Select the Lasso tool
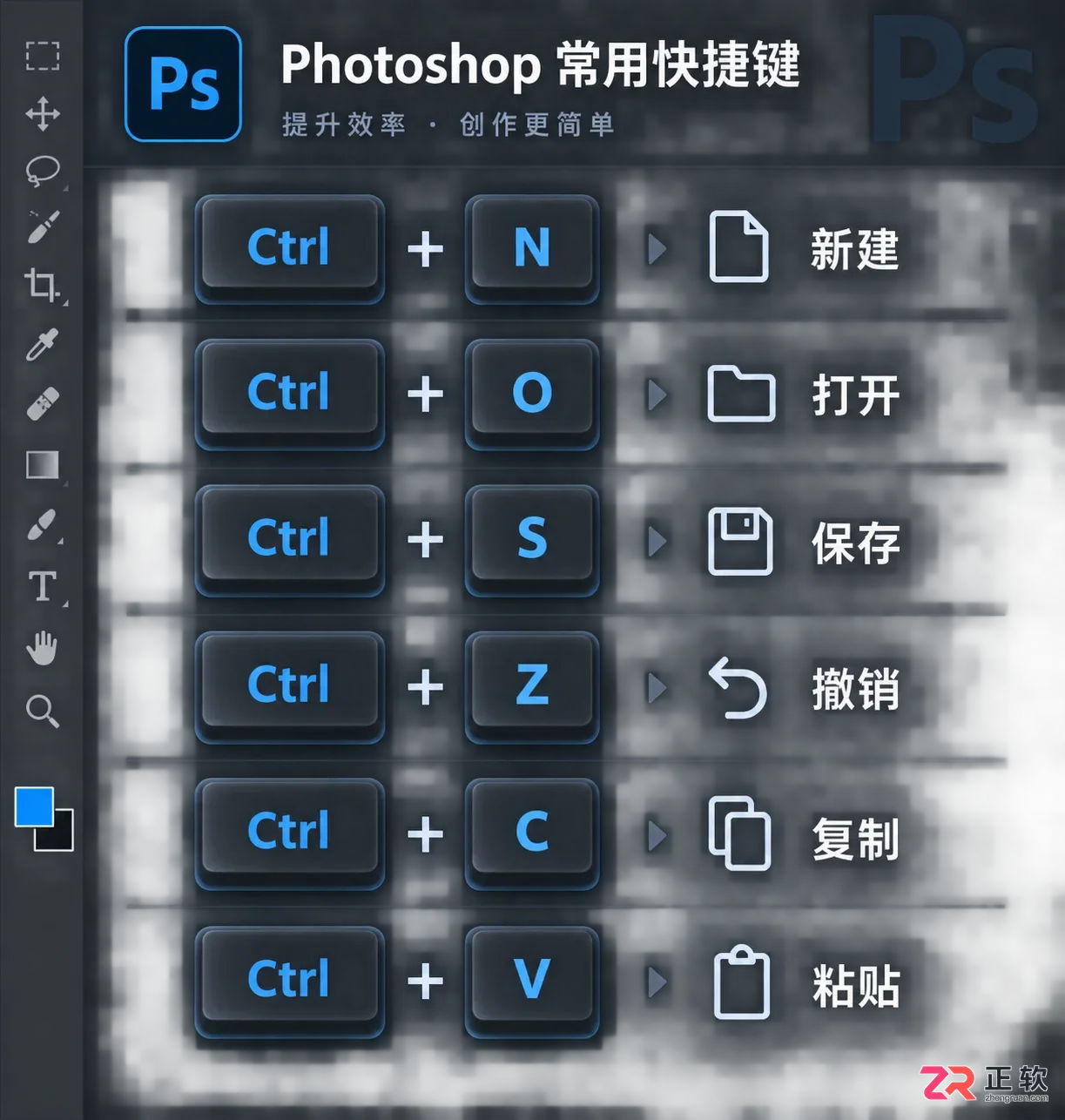 point(43,172)
